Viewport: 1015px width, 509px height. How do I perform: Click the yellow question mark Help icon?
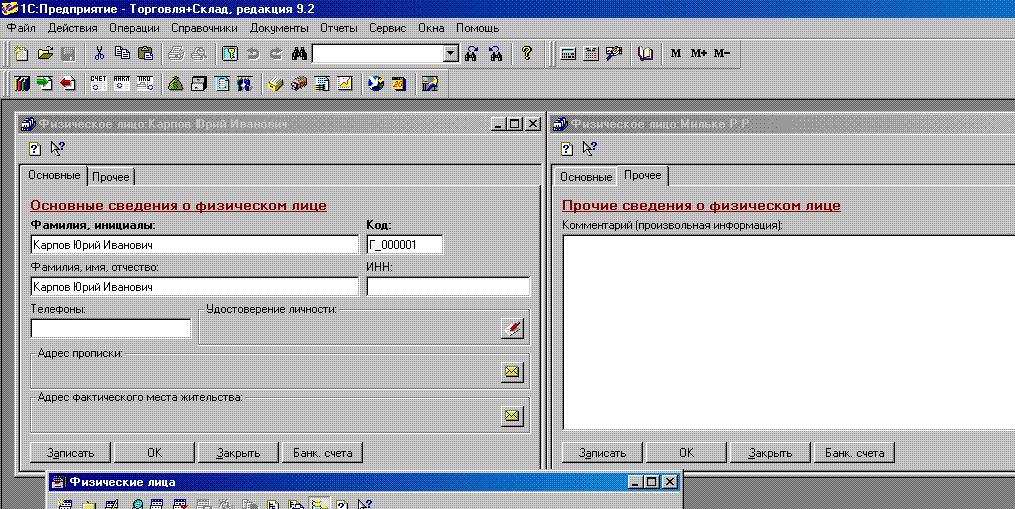pyautogui.click(x=527, y=54)
